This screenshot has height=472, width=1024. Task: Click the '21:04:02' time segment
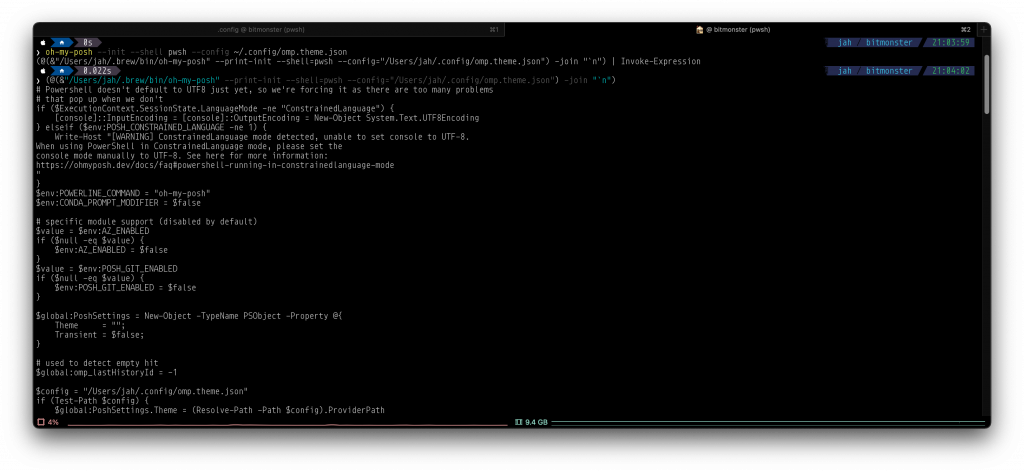tap(949, 71)
